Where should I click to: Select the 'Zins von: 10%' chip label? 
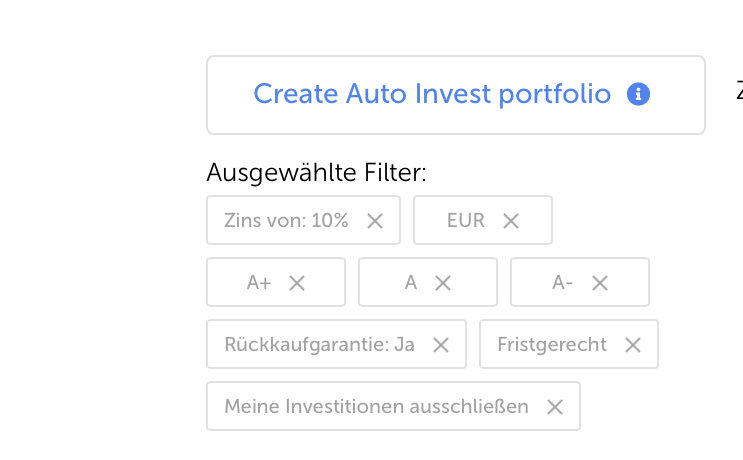(286, 221)
